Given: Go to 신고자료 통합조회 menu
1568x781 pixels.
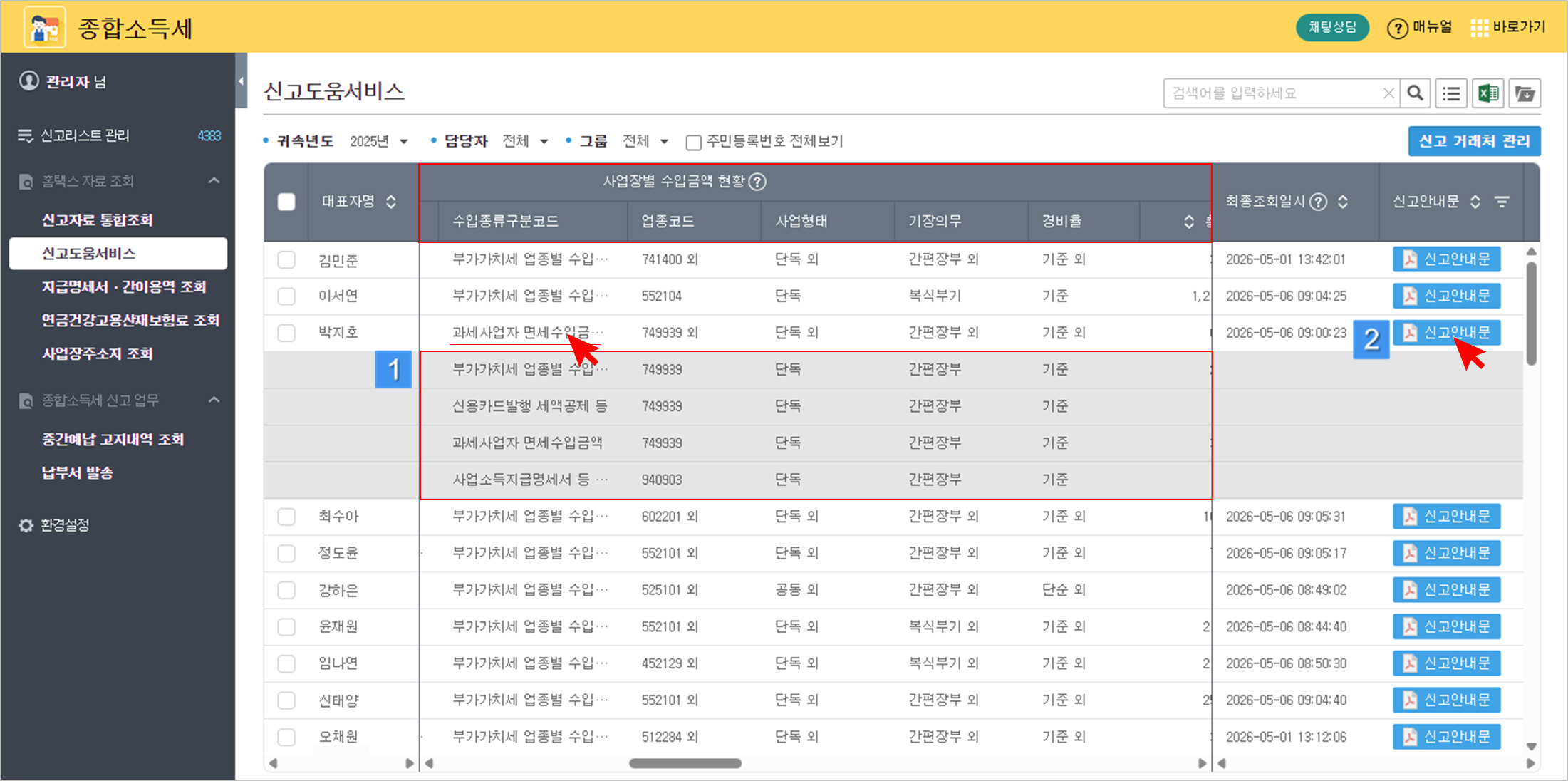Looking at the screenshot, I should [97, 219].
